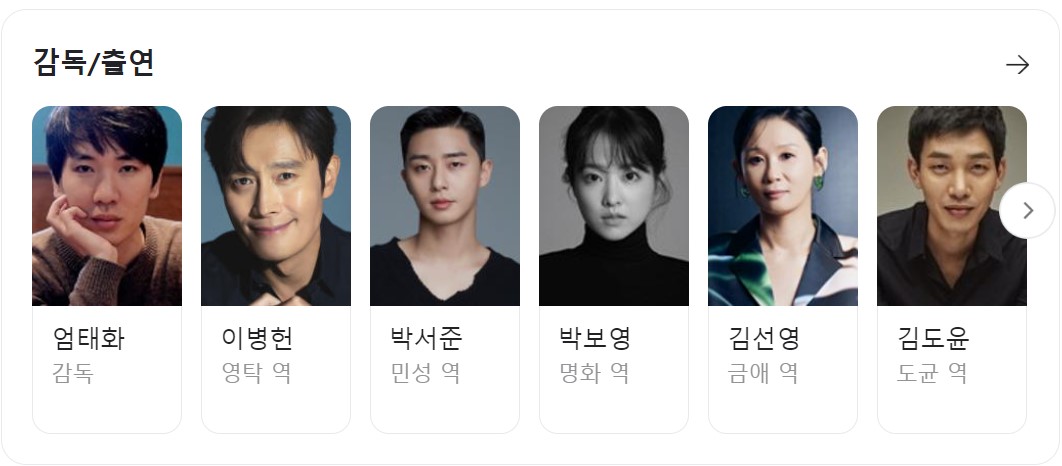The image size is (1062, 466).
Task: Select the 명화 역 role label
Action: (595, 373)
